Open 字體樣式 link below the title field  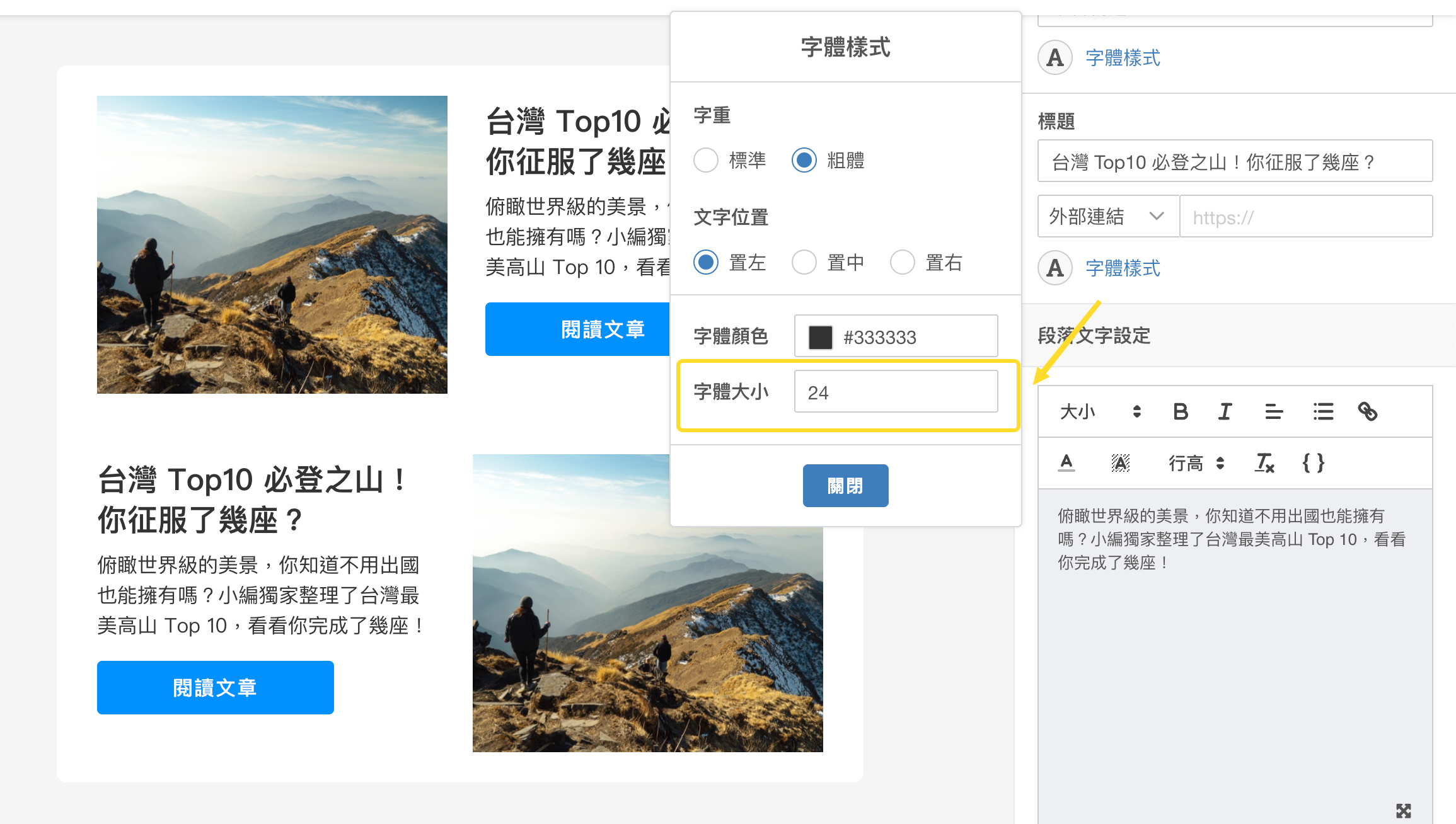click(1123, 268)
